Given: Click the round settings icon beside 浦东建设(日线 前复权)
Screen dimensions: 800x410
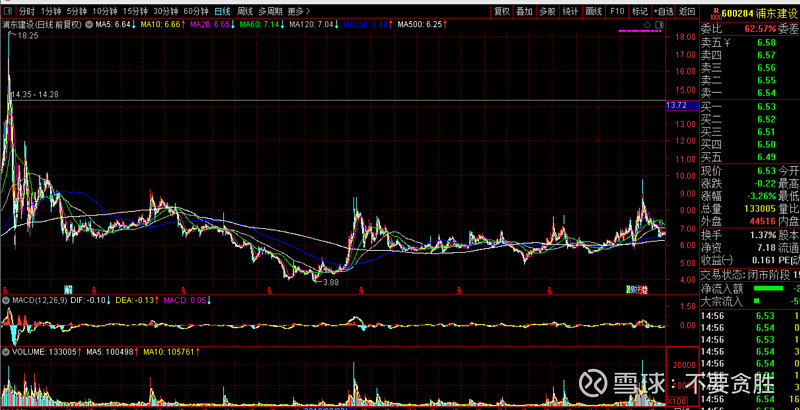Looking at the screenshot, I should [x=88, y=22].
